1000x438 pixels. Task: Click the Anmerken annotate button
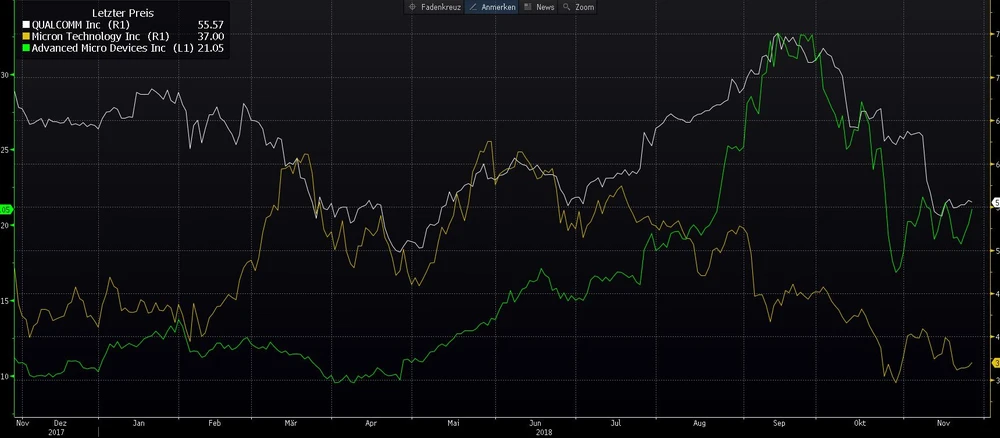click(x=492, y=7)
